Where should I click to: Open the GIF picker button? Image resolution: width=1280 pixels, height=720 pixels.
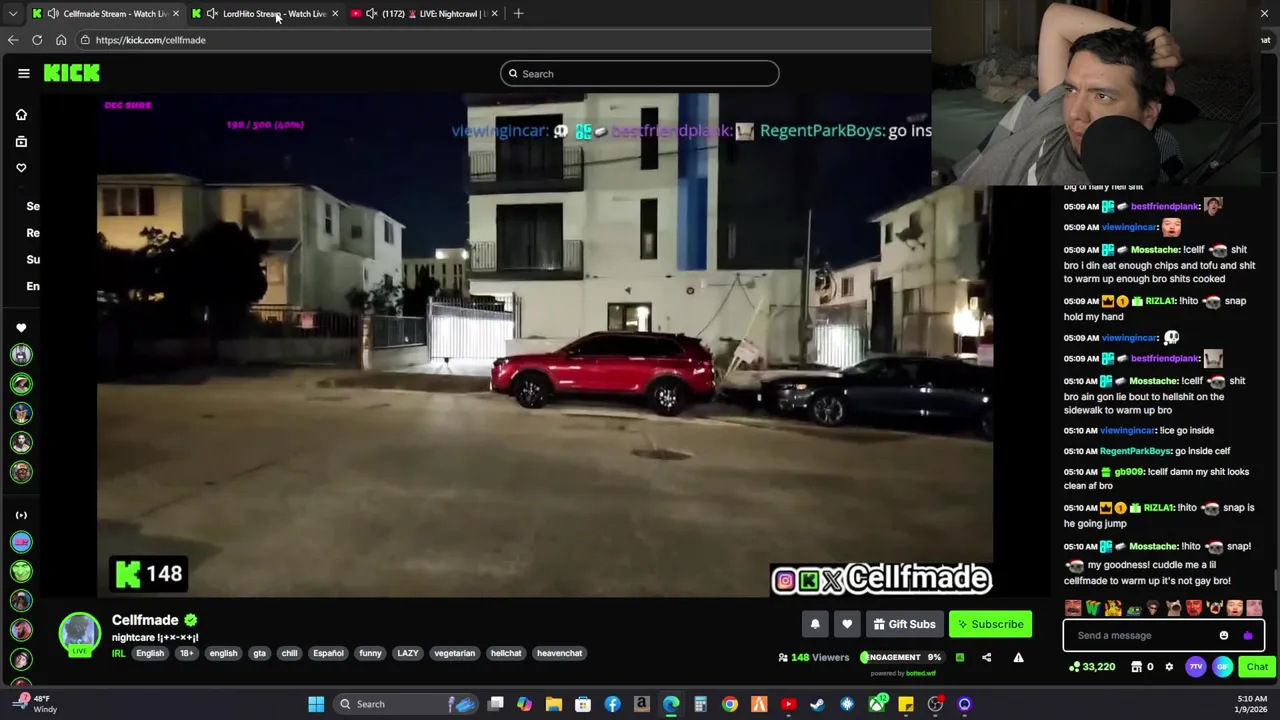click(1222, 667)
